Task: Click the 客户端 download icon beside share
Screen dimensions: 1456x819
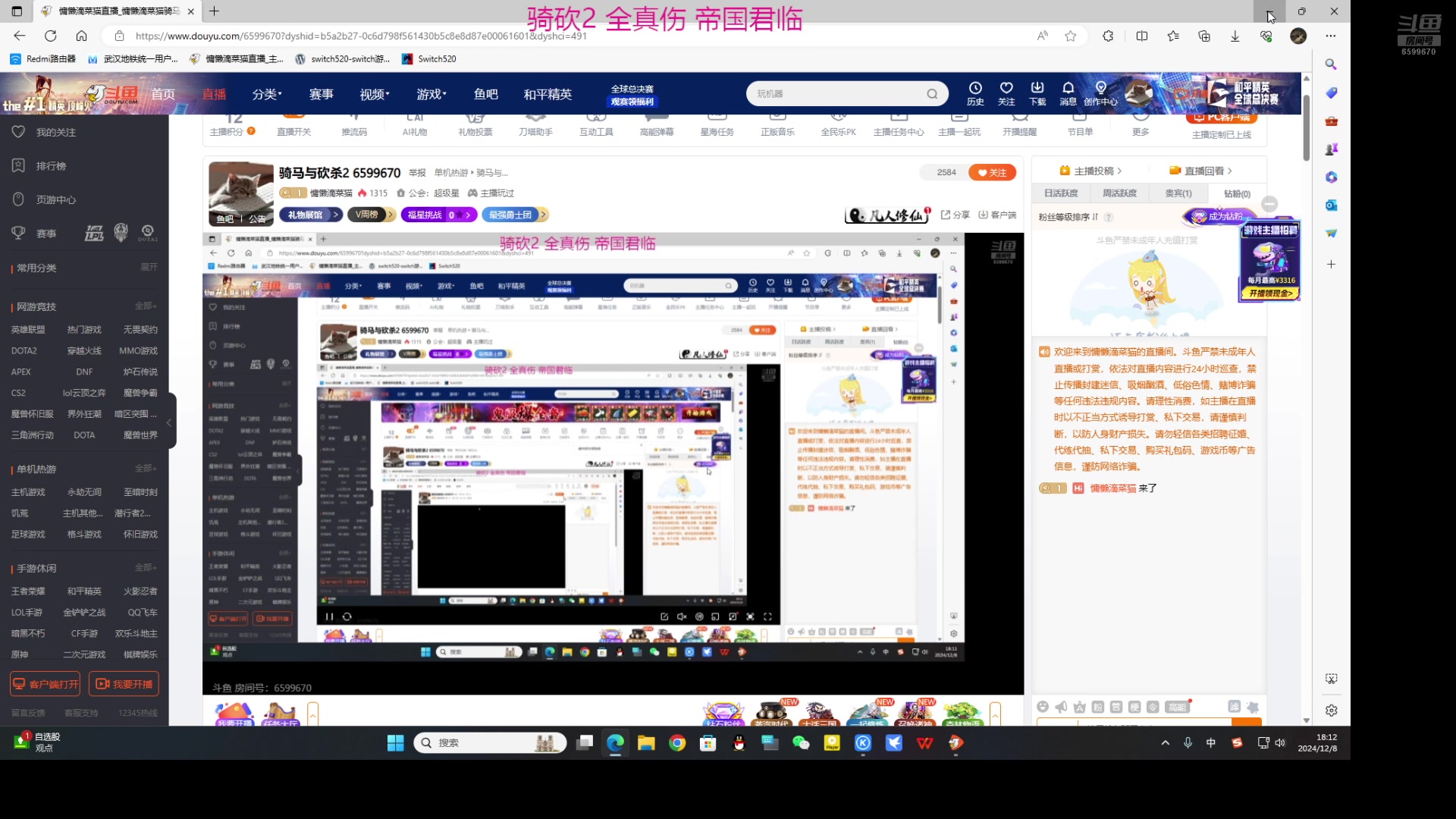Action: 997,215
